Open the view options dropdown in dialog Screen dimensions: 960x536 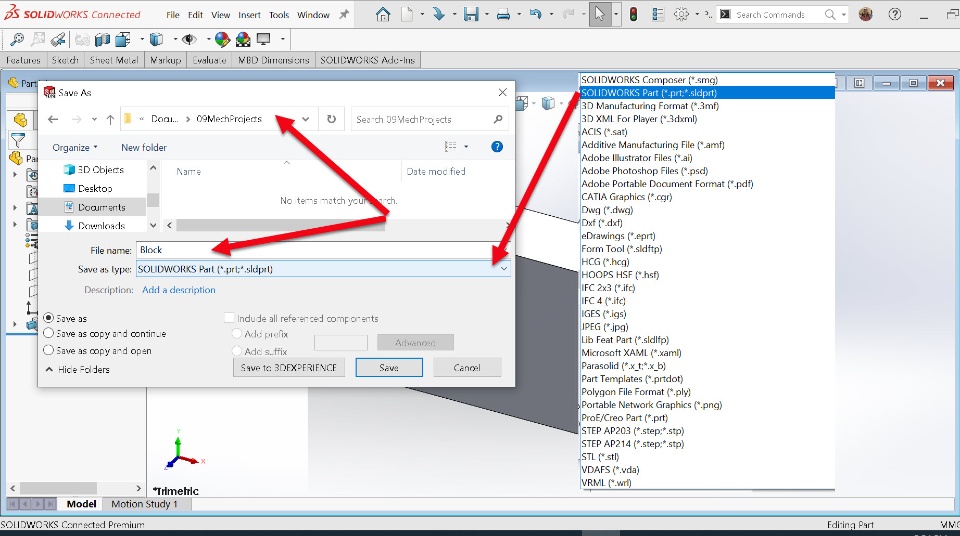pyautogui.click(x=466, y=147)
